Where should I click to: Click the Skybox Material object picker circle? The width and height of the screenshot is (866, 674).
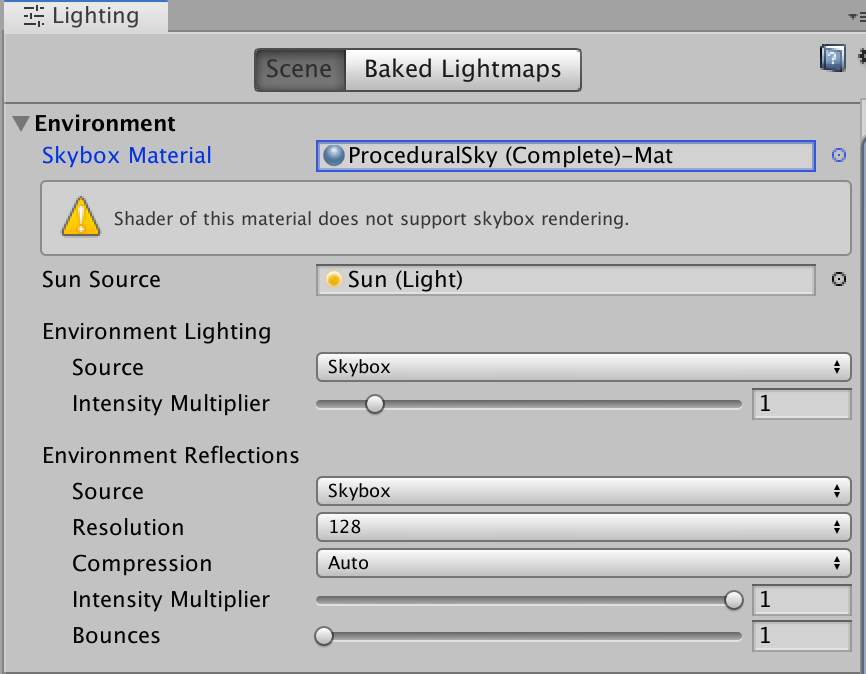[x=839, y=156]
